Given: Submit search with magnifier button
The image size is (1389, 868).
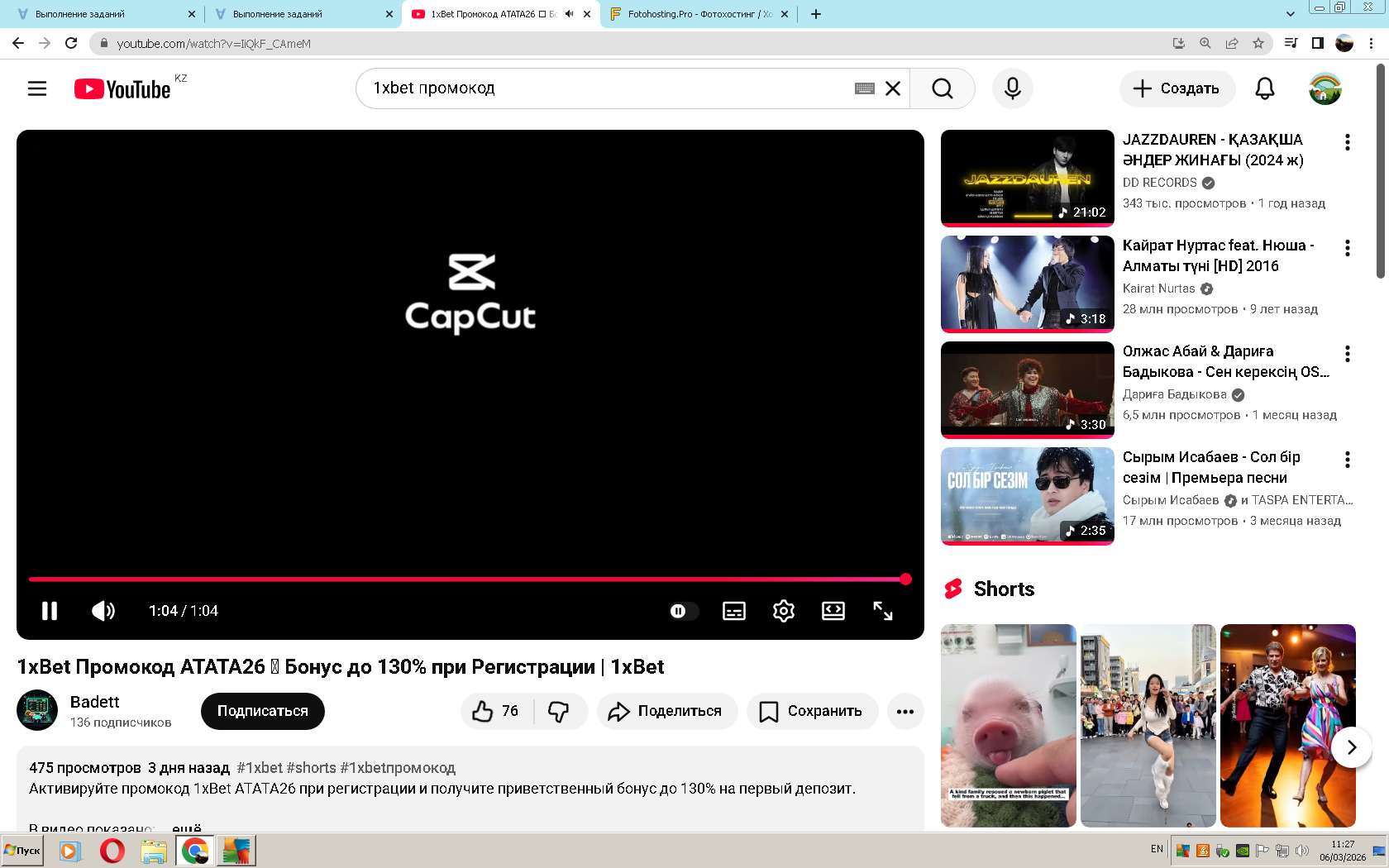Looking at the screenshot, I should click(x=943, y=88).
